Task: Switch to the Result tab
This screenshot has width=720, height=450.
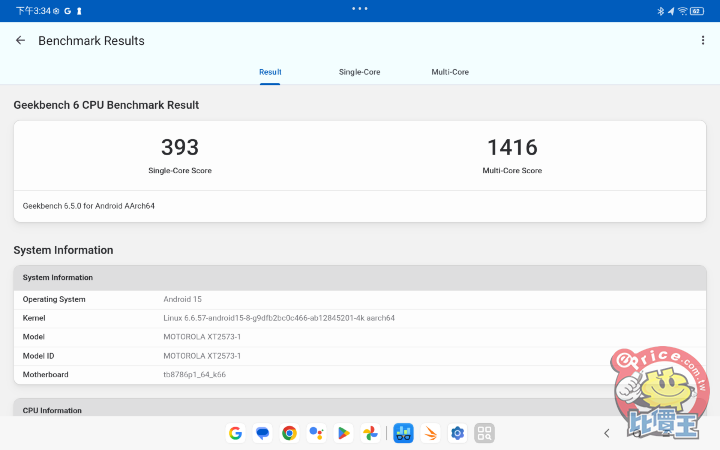Action: (270, 72)
